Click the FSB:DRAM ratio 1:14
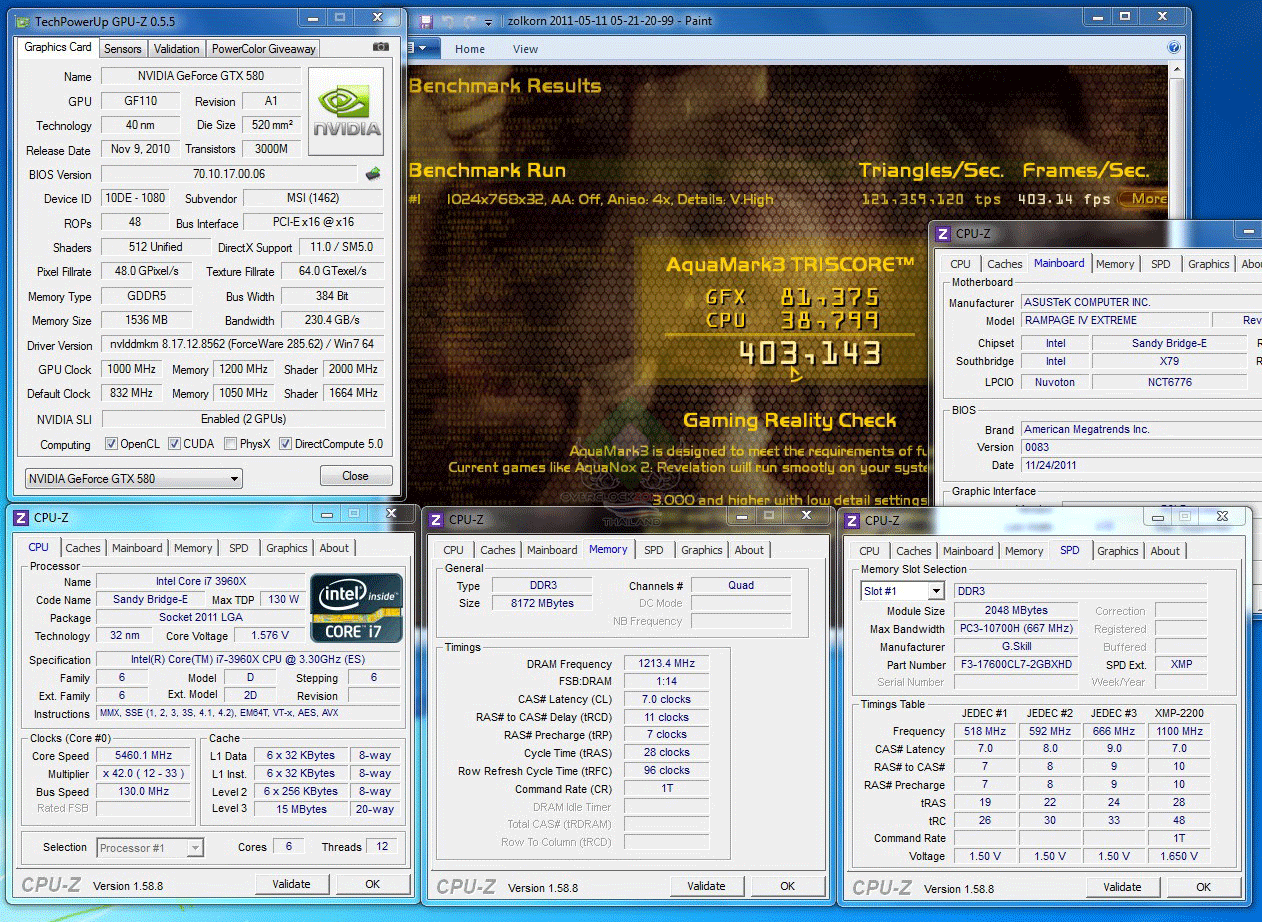 pyautogui.click(x=667, y=682)
